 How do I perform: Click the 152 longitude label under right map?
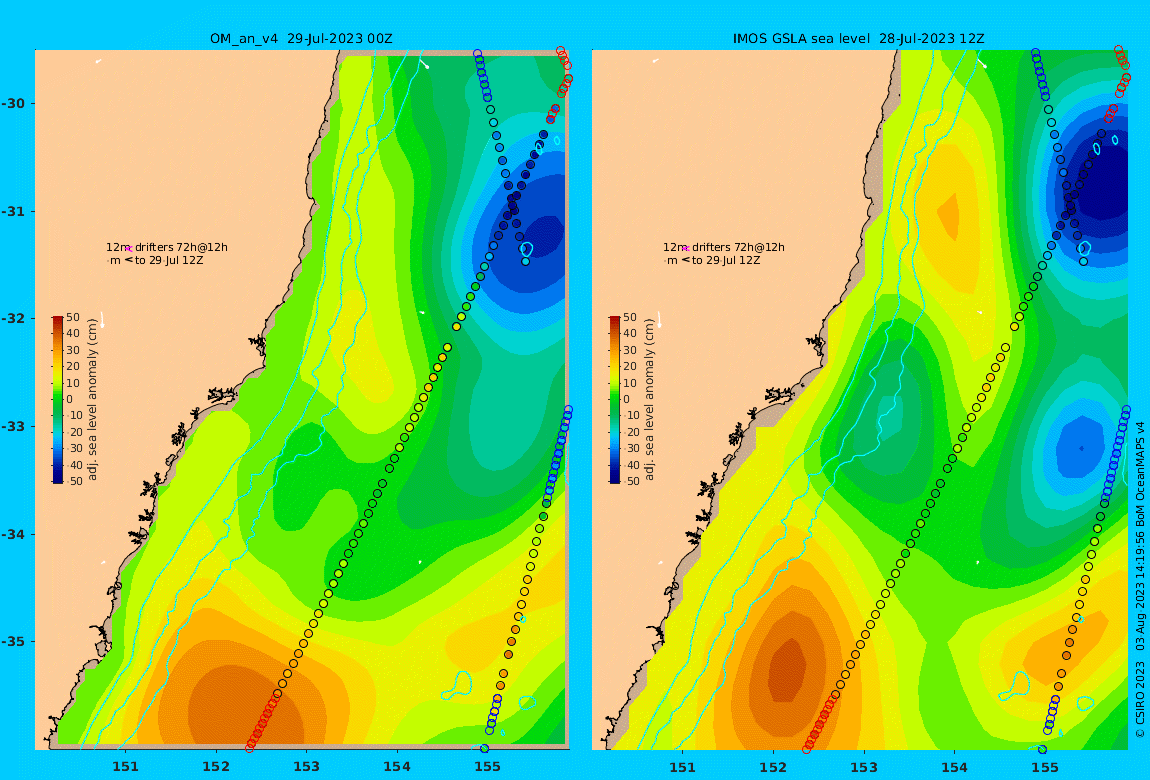pos(774,767)
